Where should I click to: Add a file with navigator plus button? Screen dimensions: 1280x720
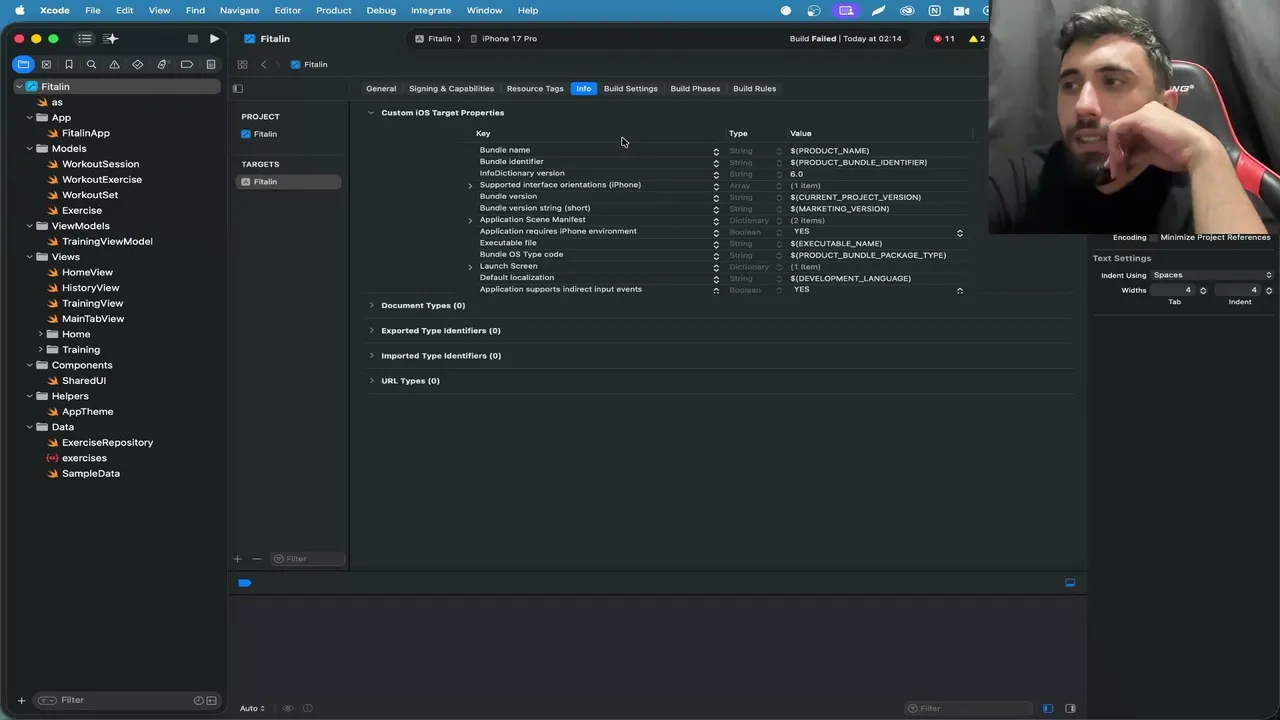[21, 700]
